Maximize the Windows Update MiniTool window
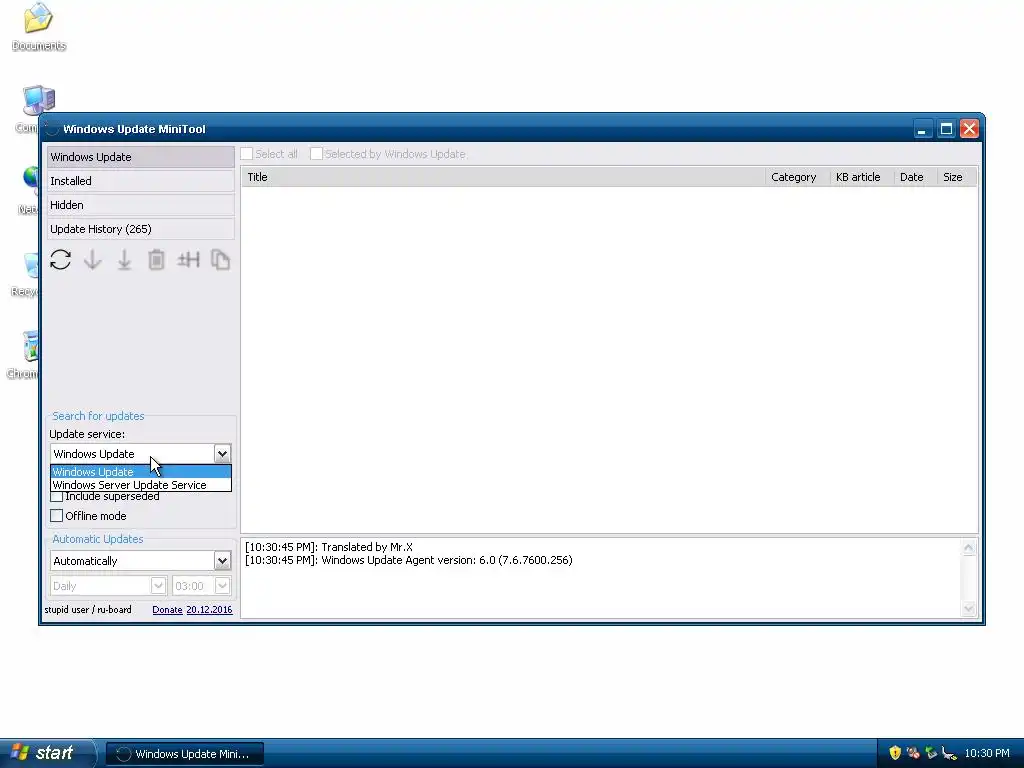 pos(946,129)
